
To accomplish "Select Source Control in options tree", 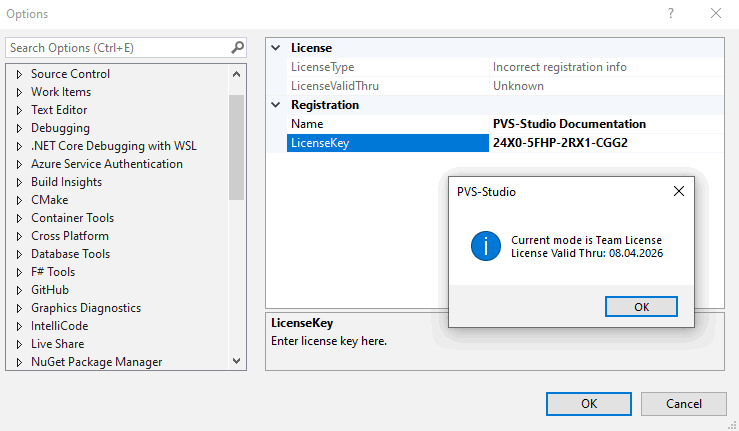I will 70,74.
